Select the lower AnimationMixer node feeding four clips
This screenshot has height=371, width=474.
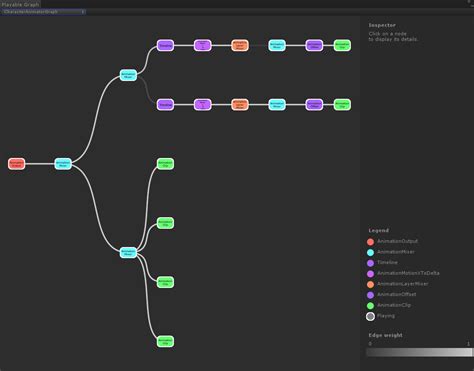(x=128, y=252)
